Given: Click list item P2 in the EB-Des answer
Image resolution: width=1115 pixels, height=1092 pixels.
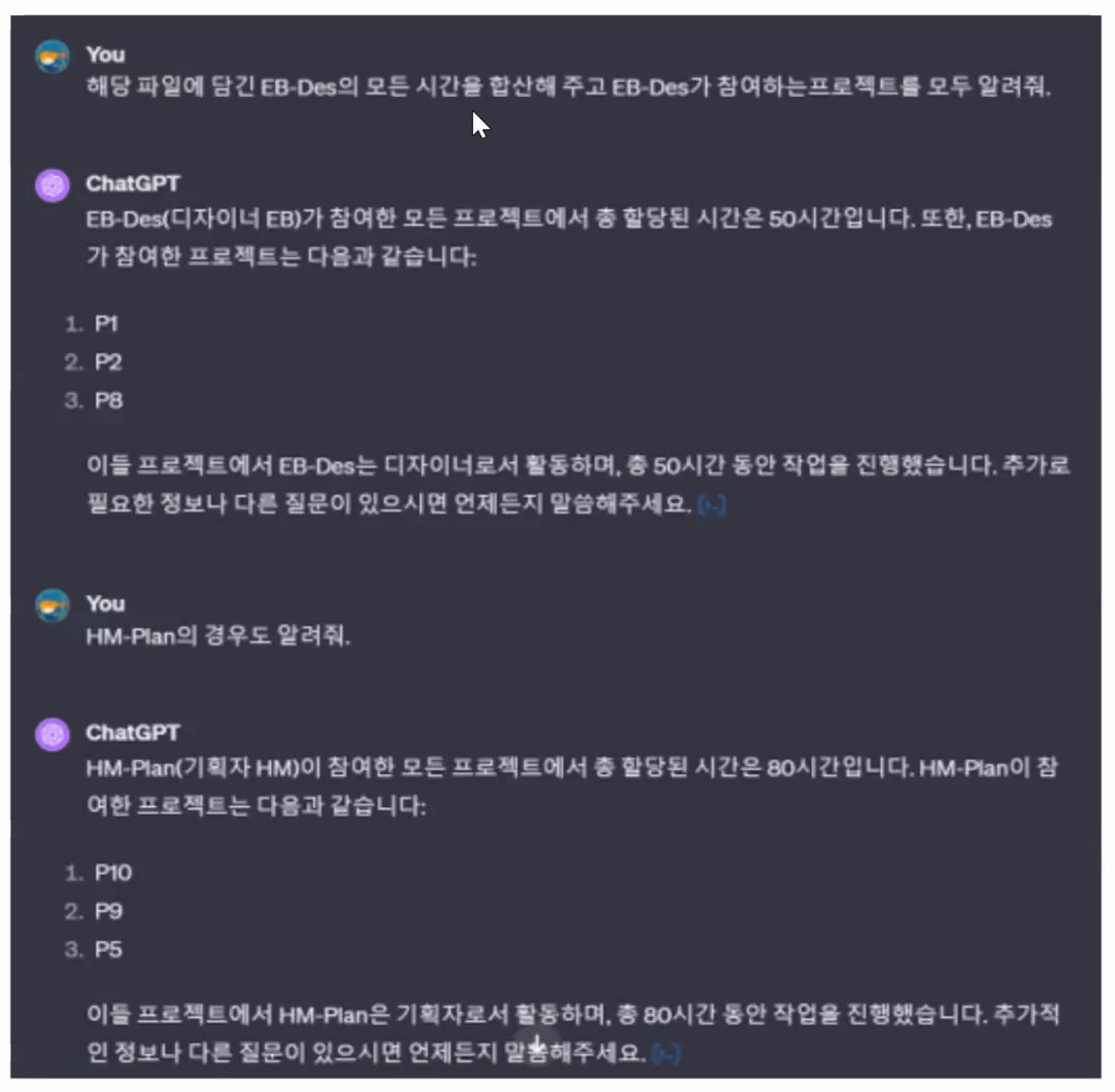Looking at the screenshot, I should tap(108, 362).
